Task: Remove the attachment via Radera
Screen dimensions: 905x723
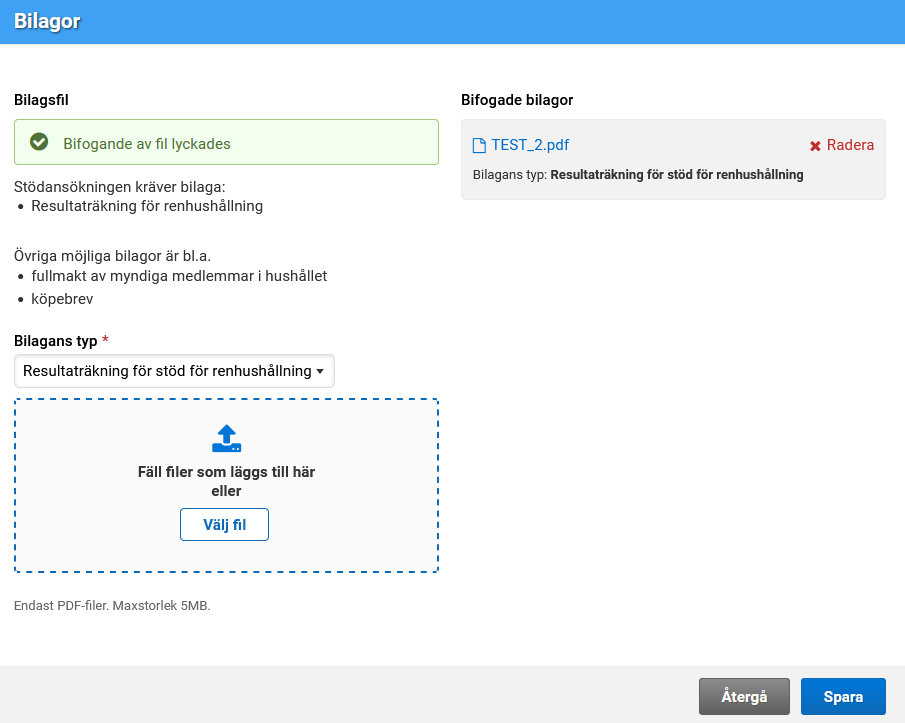Action: point(849,145)
